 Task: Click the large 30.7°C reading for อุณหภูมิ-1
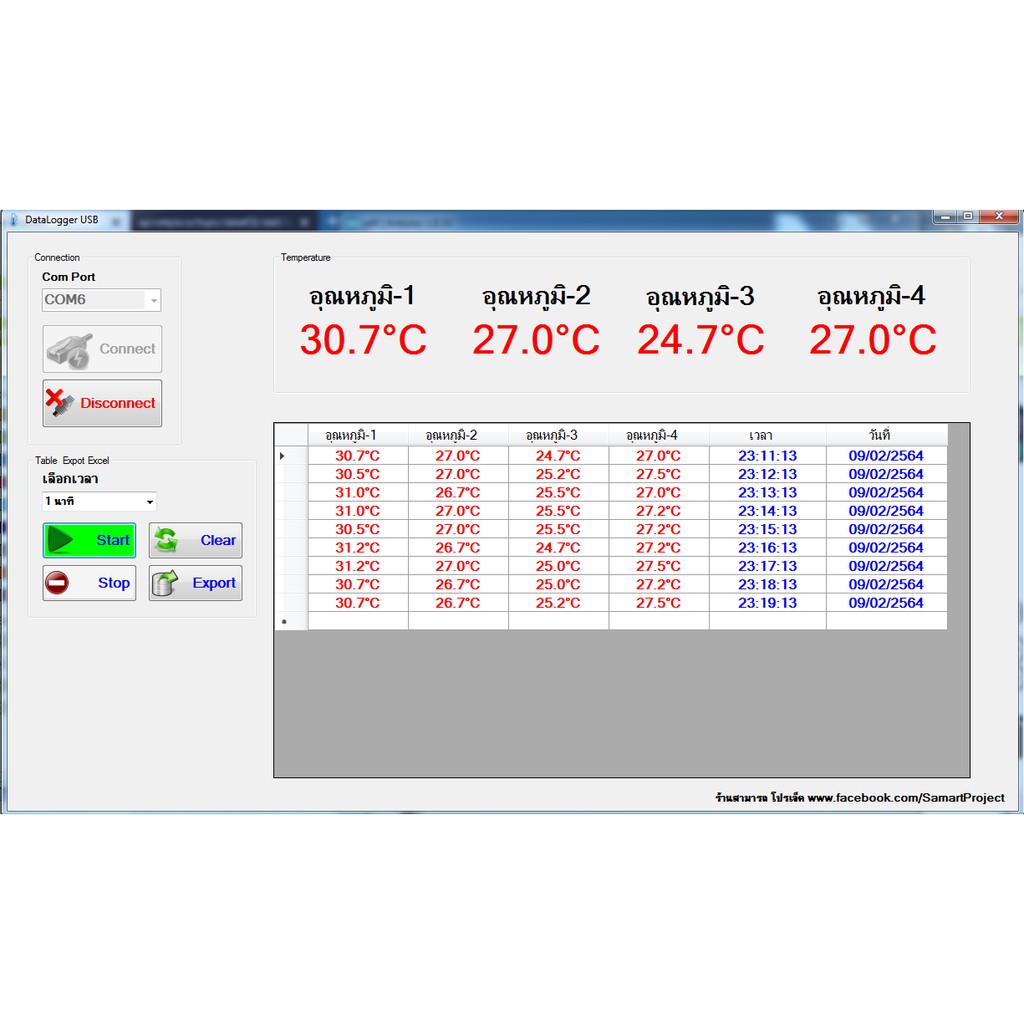pyautogui.click(x=363, y=340)
